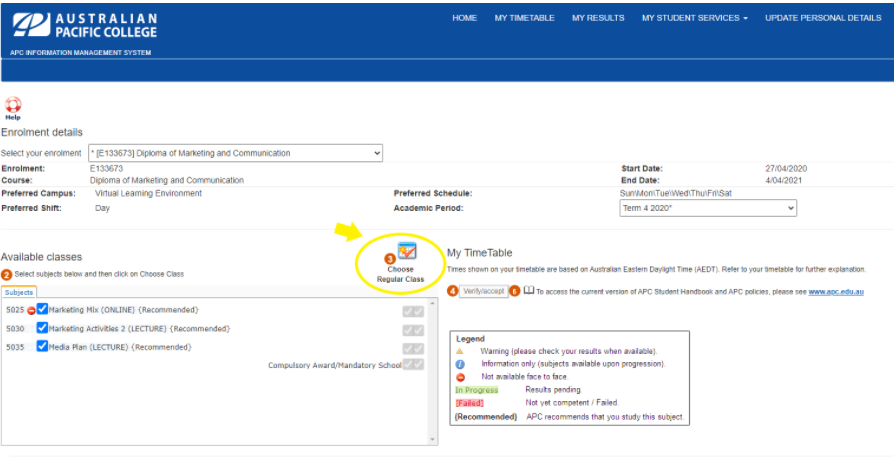
Task: Click the Virtual Learning Environment campus value
Action: click(x=148, y=193)
